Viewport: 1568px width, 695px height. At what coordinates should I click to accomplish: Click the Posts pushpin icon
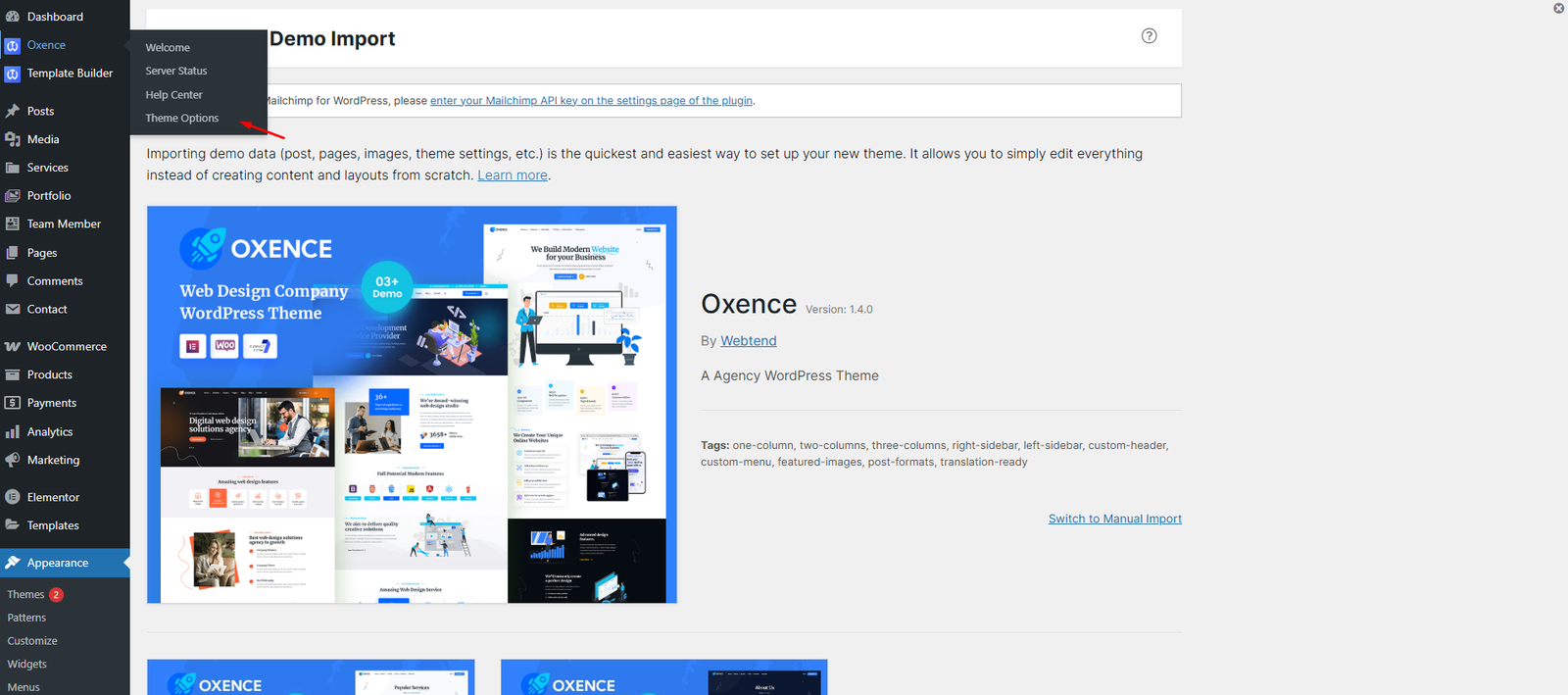[x=13, y=111]
